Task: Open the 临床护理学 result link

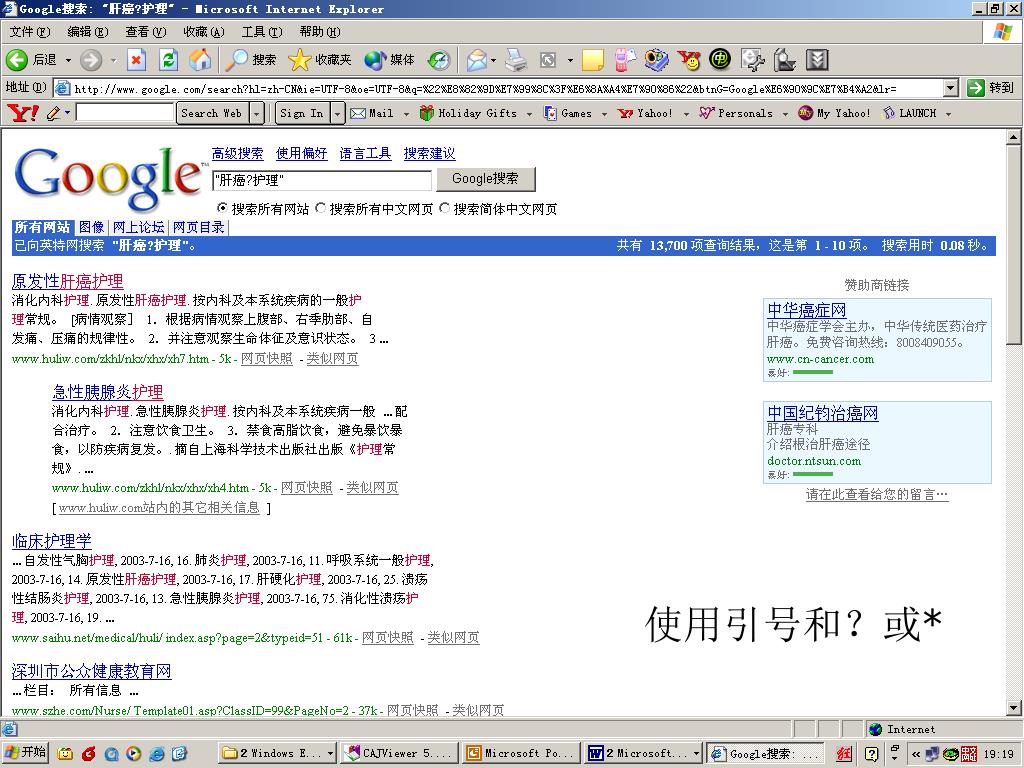Action: click(52, 541)
